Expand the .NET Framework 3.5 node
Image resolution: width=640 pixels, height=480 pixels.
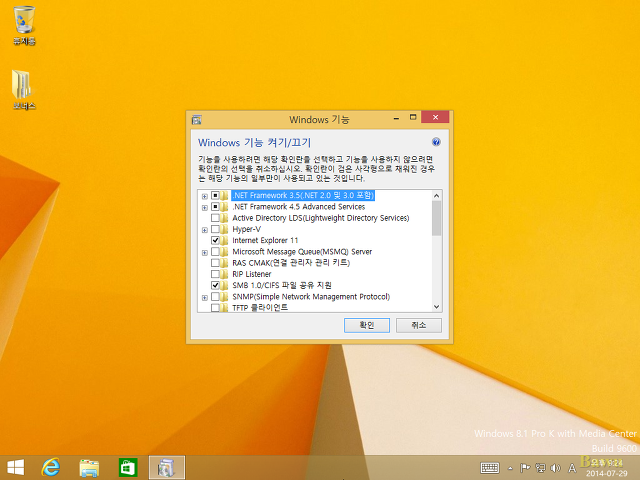204,196
